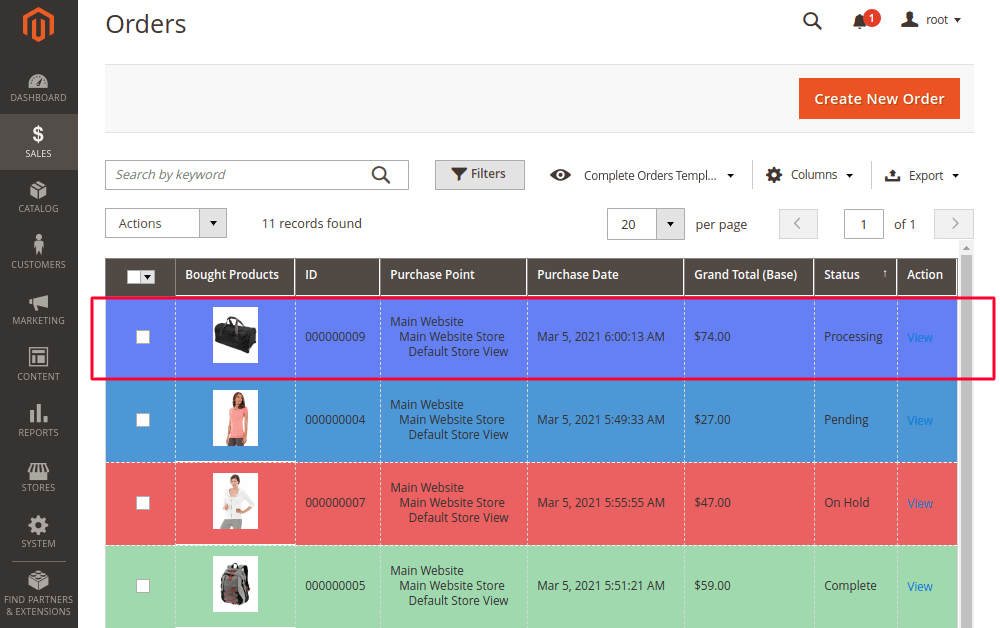Sort by the Status column header

(855, 276)
